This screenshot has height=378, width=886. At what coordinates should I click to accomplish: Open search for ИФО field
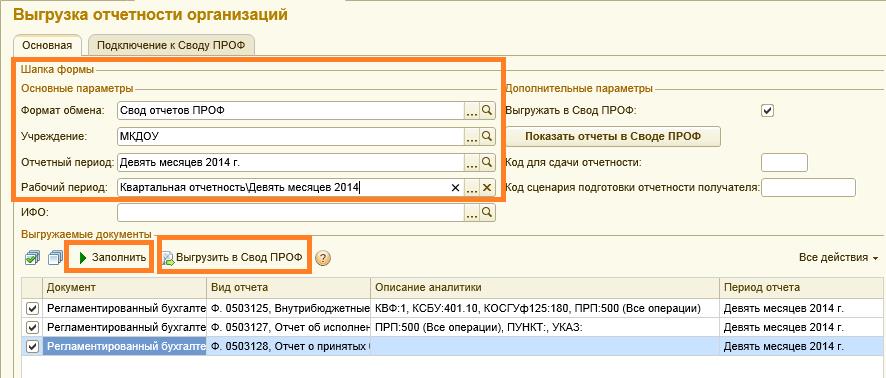click(x=487, y=212)
